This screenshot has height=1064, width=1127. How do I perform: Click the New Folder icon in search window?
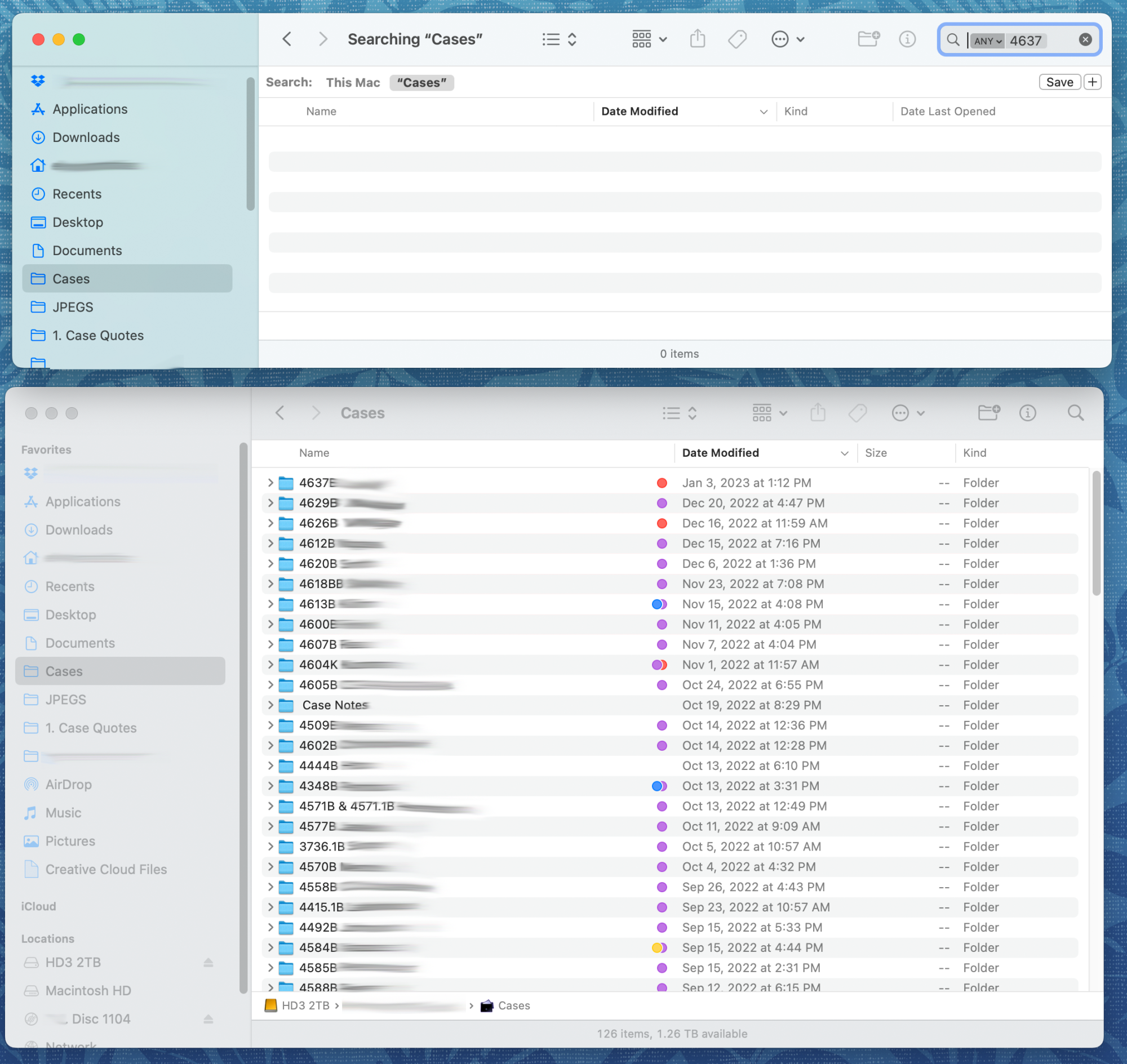tap(868, 39)
